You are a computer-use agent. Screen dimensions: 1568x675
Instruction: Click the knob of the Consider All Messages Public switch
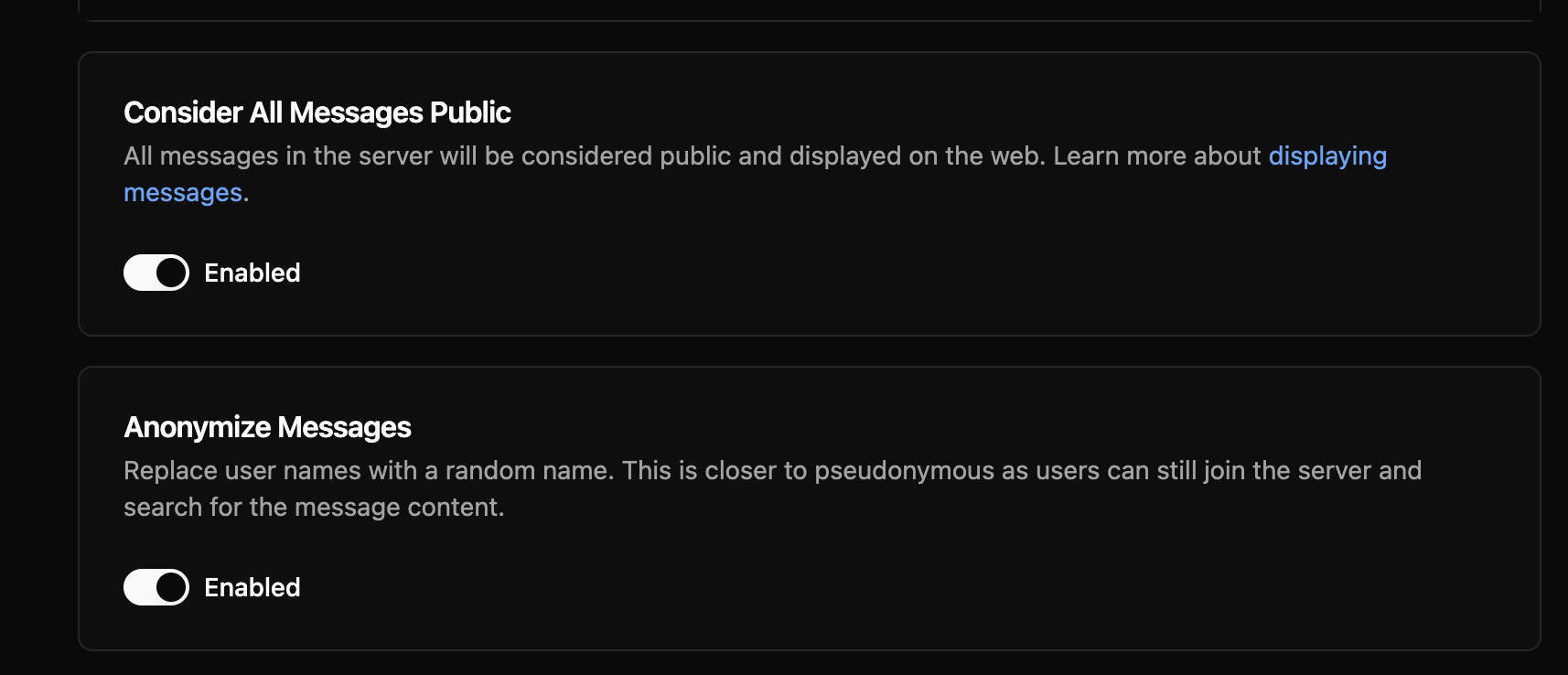tap(171, 273)
